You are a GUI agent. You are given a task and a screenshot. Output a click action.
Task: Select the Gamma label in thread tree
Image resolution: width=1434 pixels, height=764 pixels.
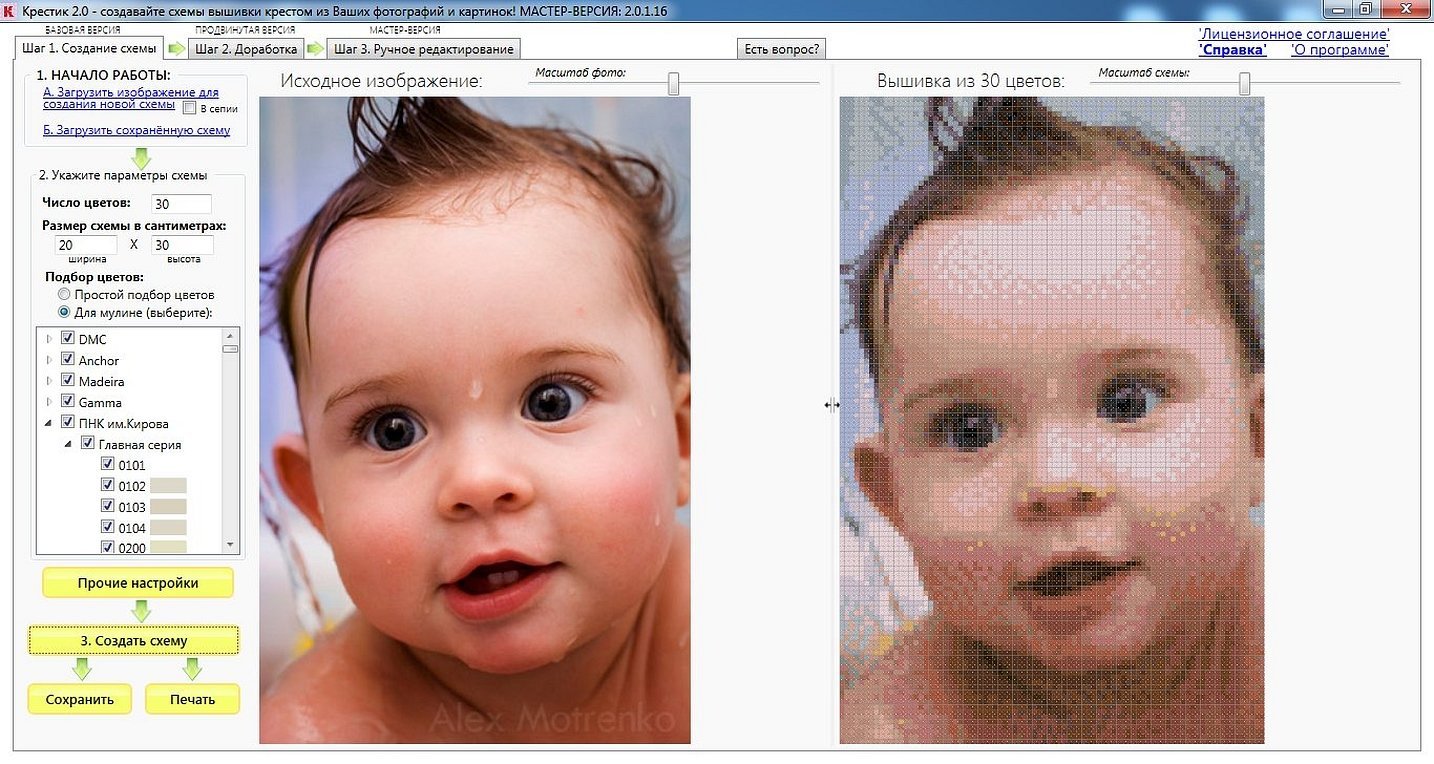point(100,402)
